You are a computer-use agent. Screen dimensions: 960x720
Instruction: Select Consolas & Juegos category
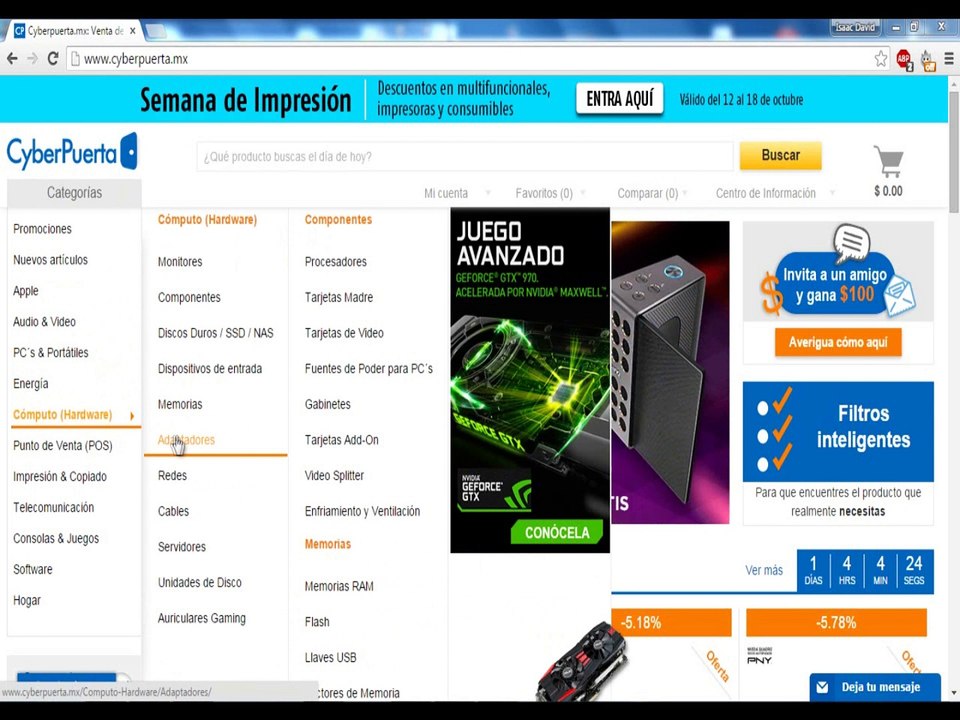tap(56, 539)
